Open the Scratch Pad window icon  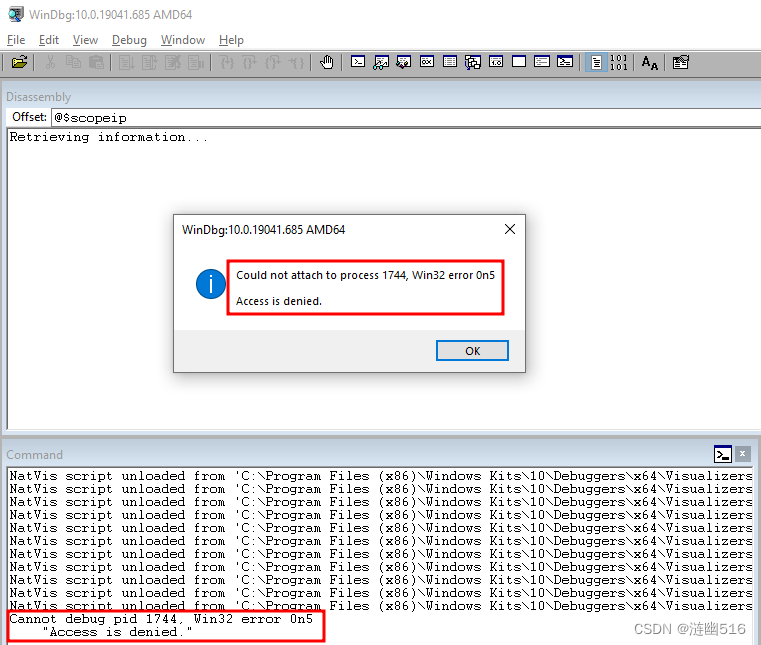[519, 62]
